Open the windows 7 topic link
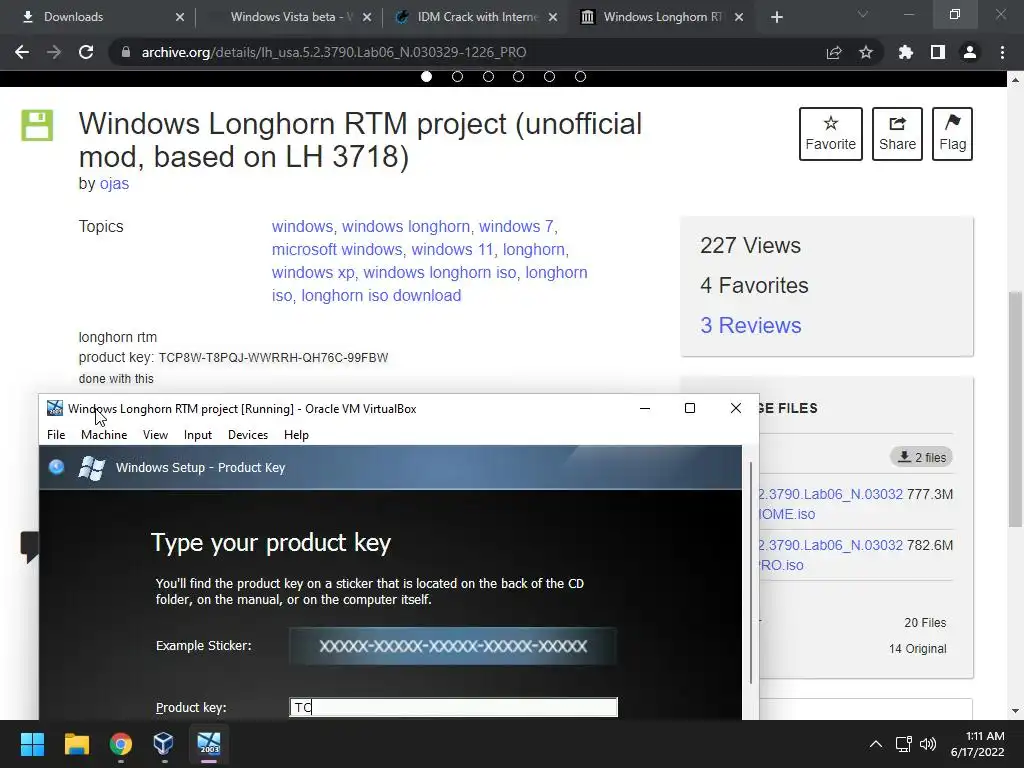The width and height of the screenshot is (1024, 768). point(516,227)
